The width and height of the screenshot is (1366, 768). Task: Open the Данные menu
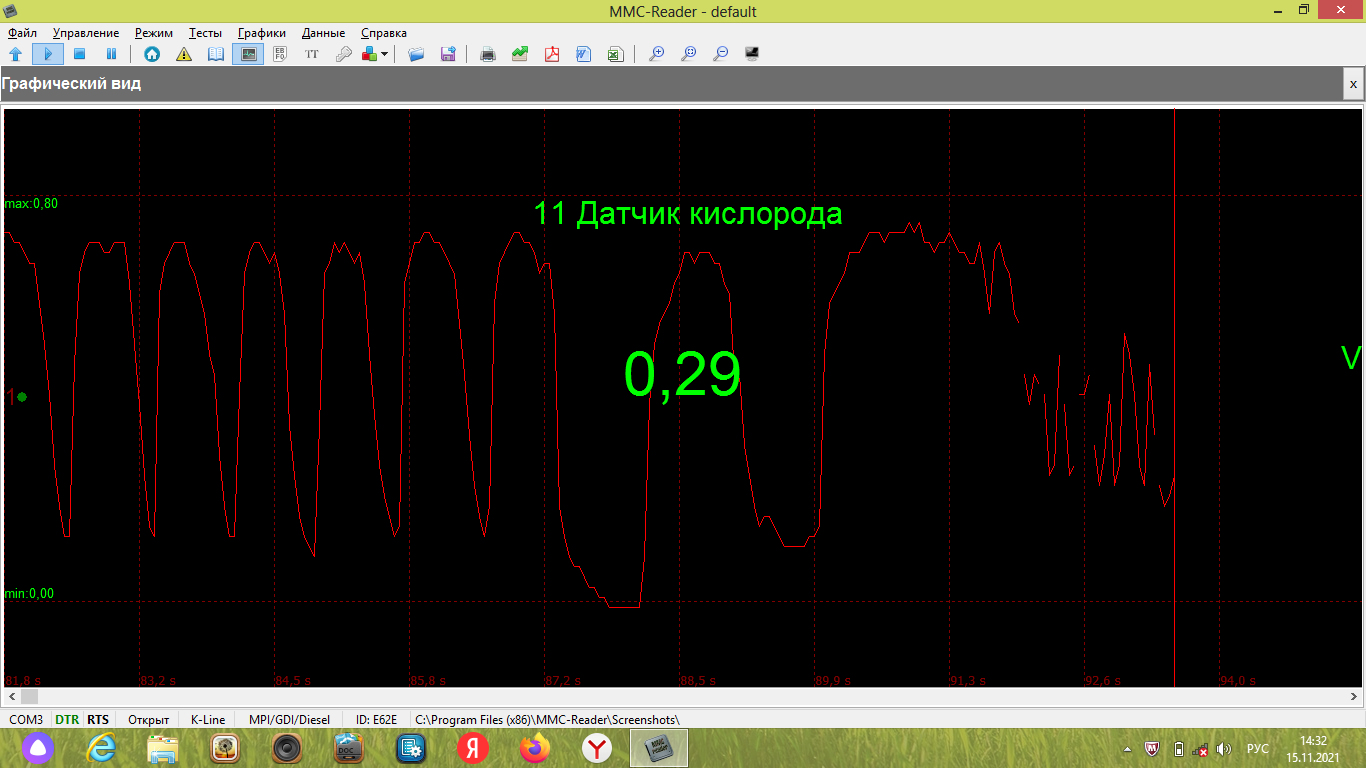pos(323,33)
